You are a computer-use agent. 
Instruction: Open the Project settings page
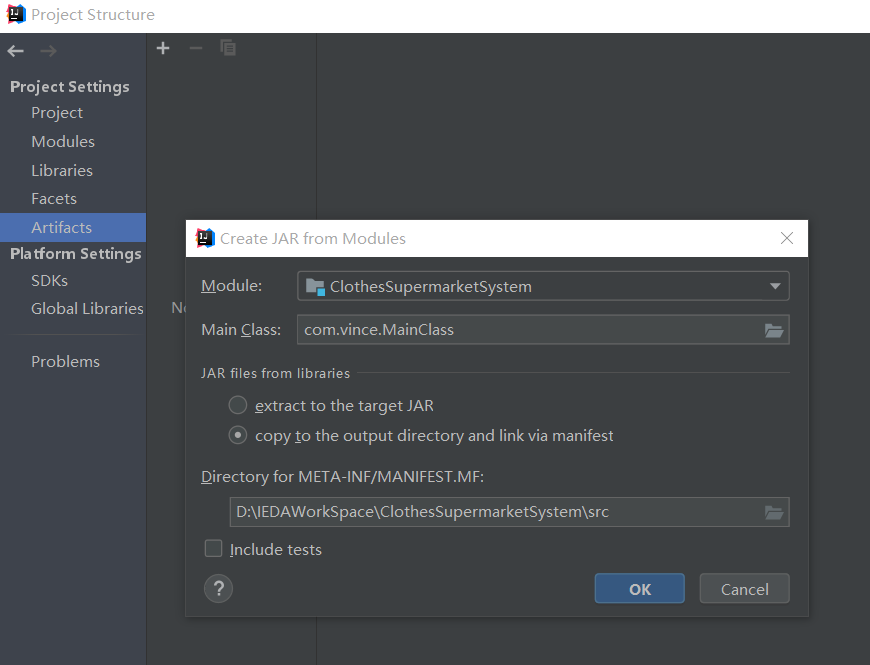[x=57, y=113]
